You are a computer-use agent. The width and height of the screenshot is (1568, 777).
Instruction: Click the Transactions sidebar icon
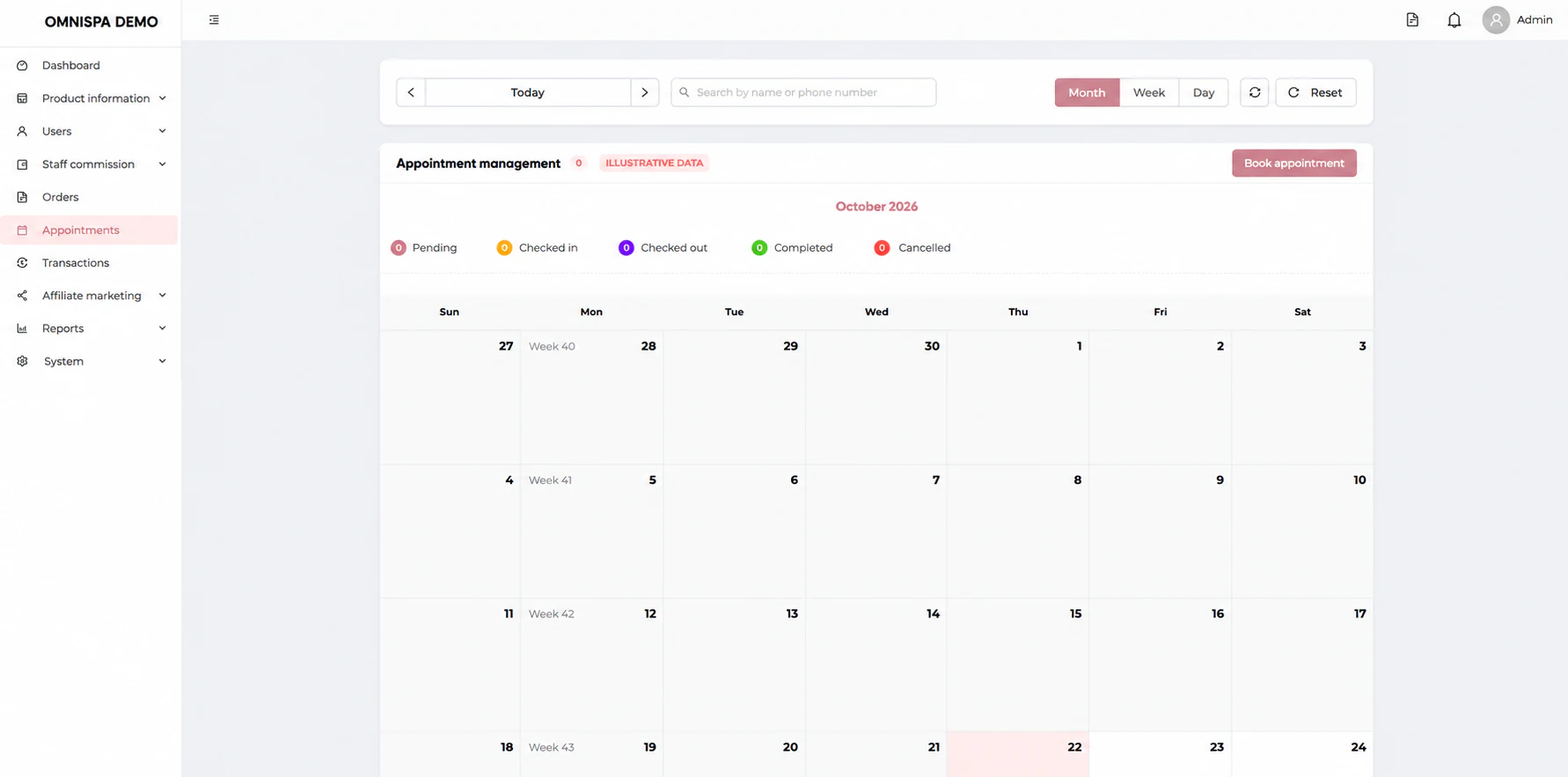[x=22, y=263]
